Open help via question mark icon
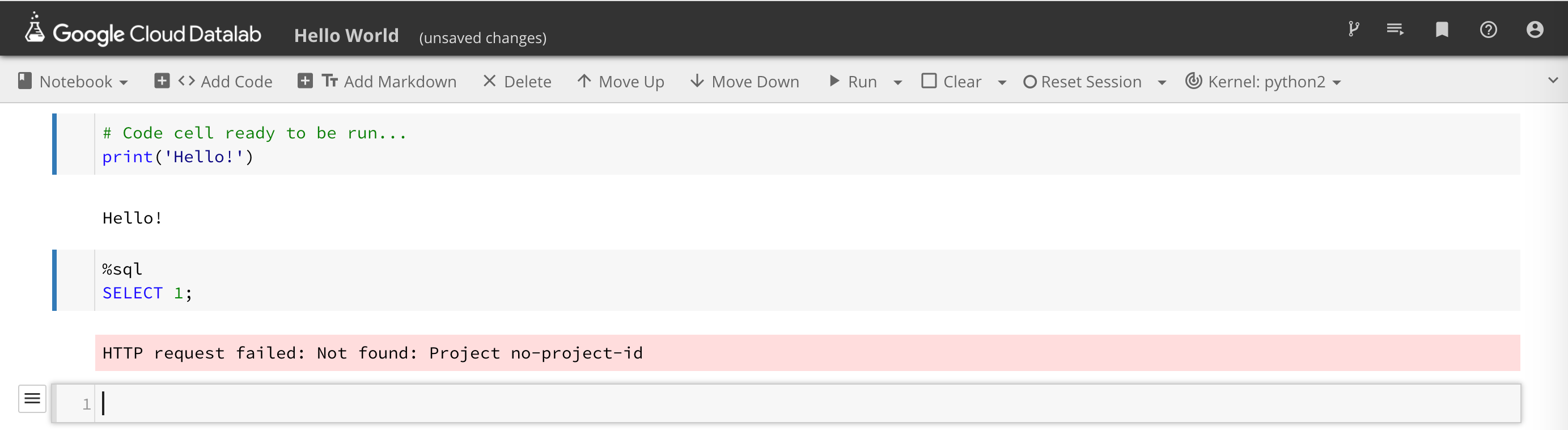Viewport: 1568px width, 430px height. point(1488,29)
